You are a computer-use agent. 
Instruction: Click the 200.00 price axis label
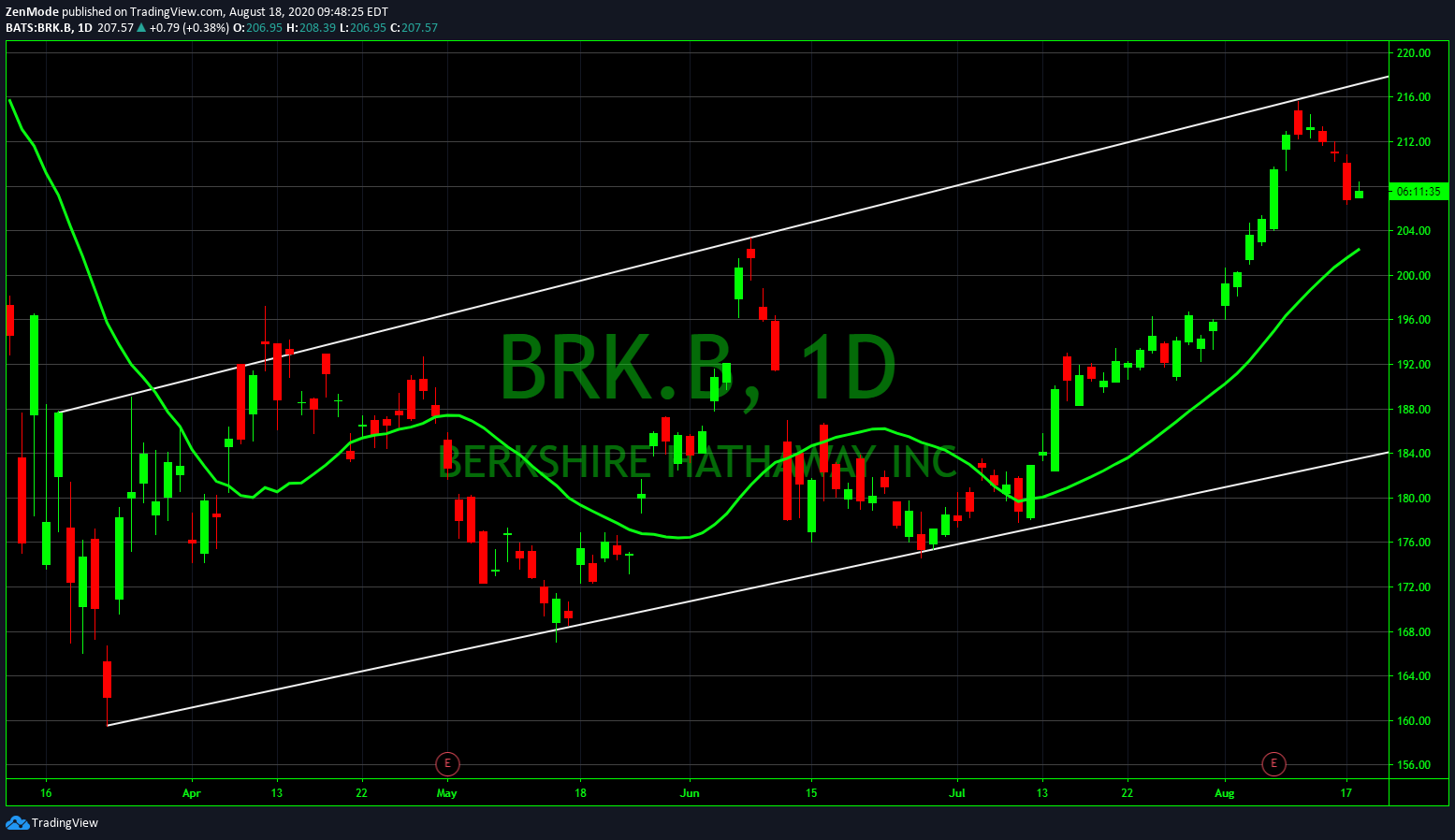[1414, 276]
